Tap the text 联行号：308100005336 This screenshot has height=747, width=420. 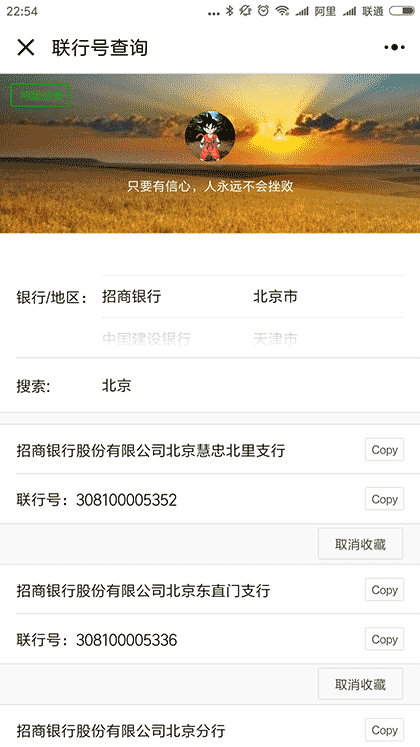[x=97, y=640]
